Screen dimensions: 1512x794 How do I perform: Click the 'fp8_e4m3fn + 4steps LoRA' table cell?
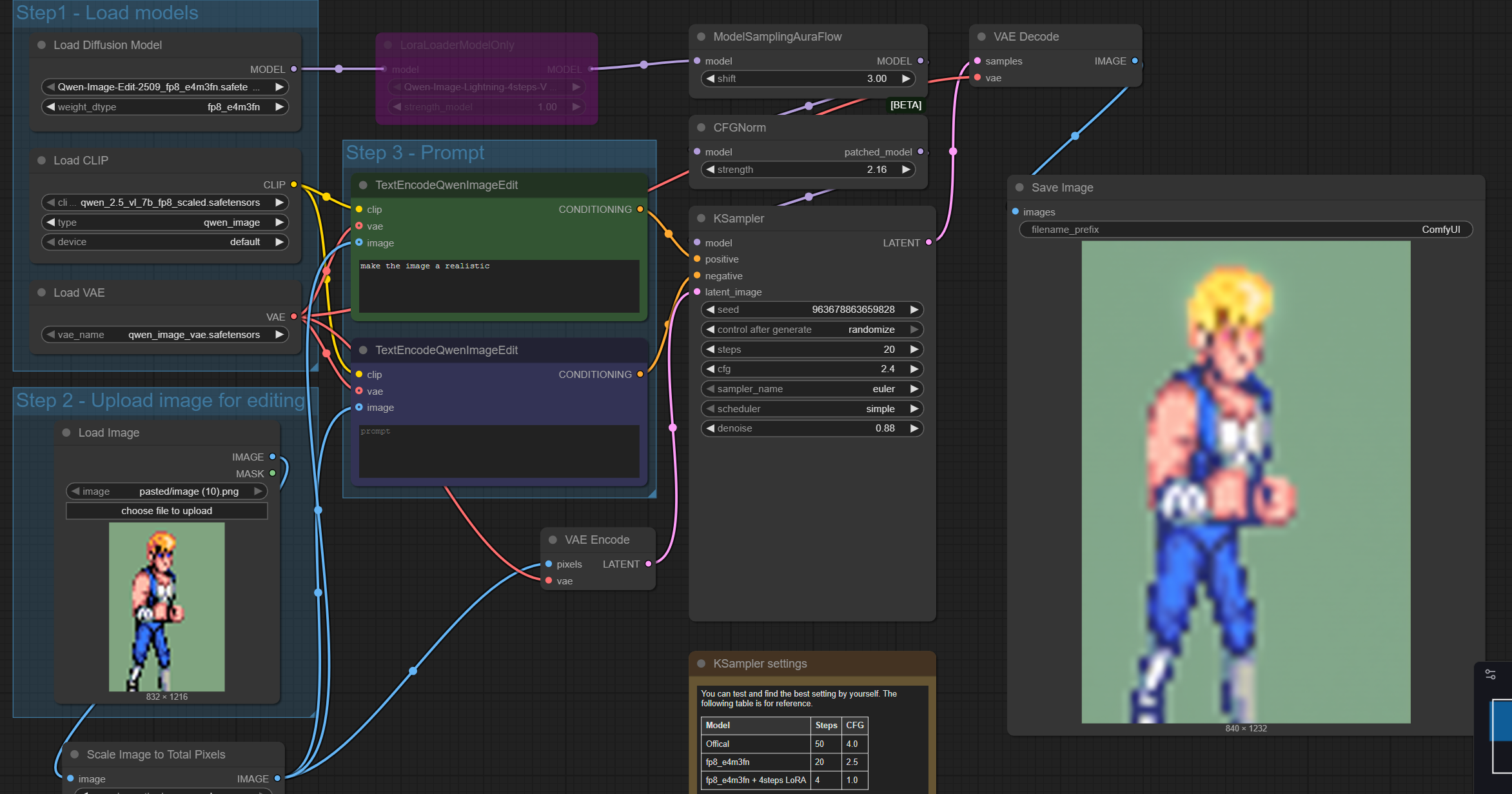pos(756,780)
